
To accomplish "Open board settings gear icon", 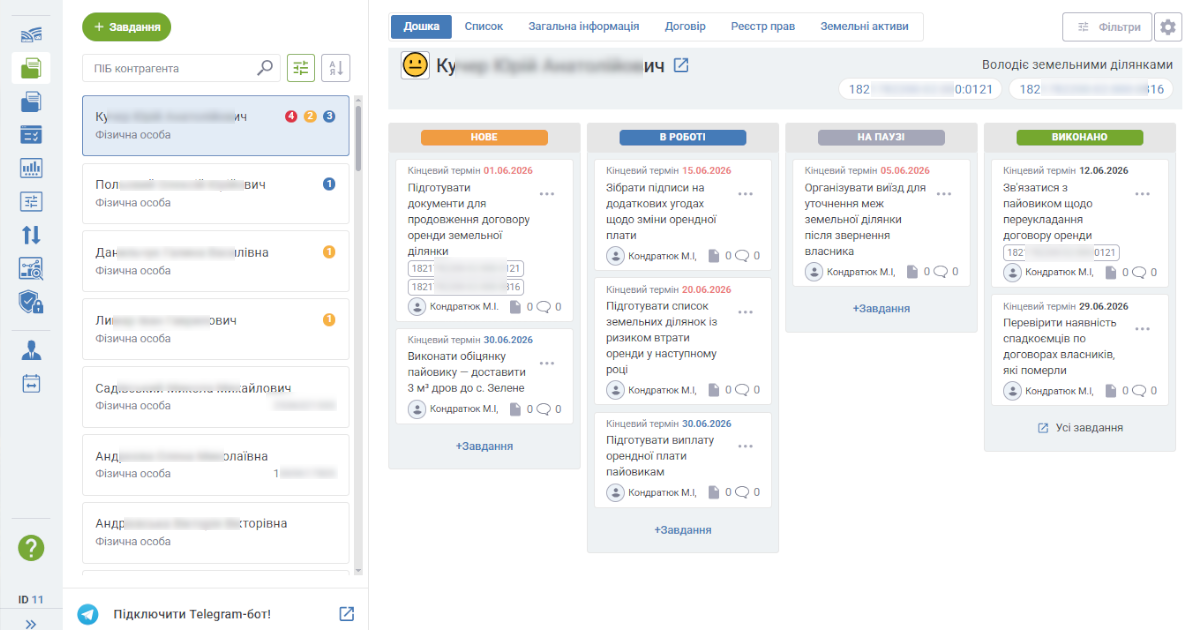I will 1167,27.
